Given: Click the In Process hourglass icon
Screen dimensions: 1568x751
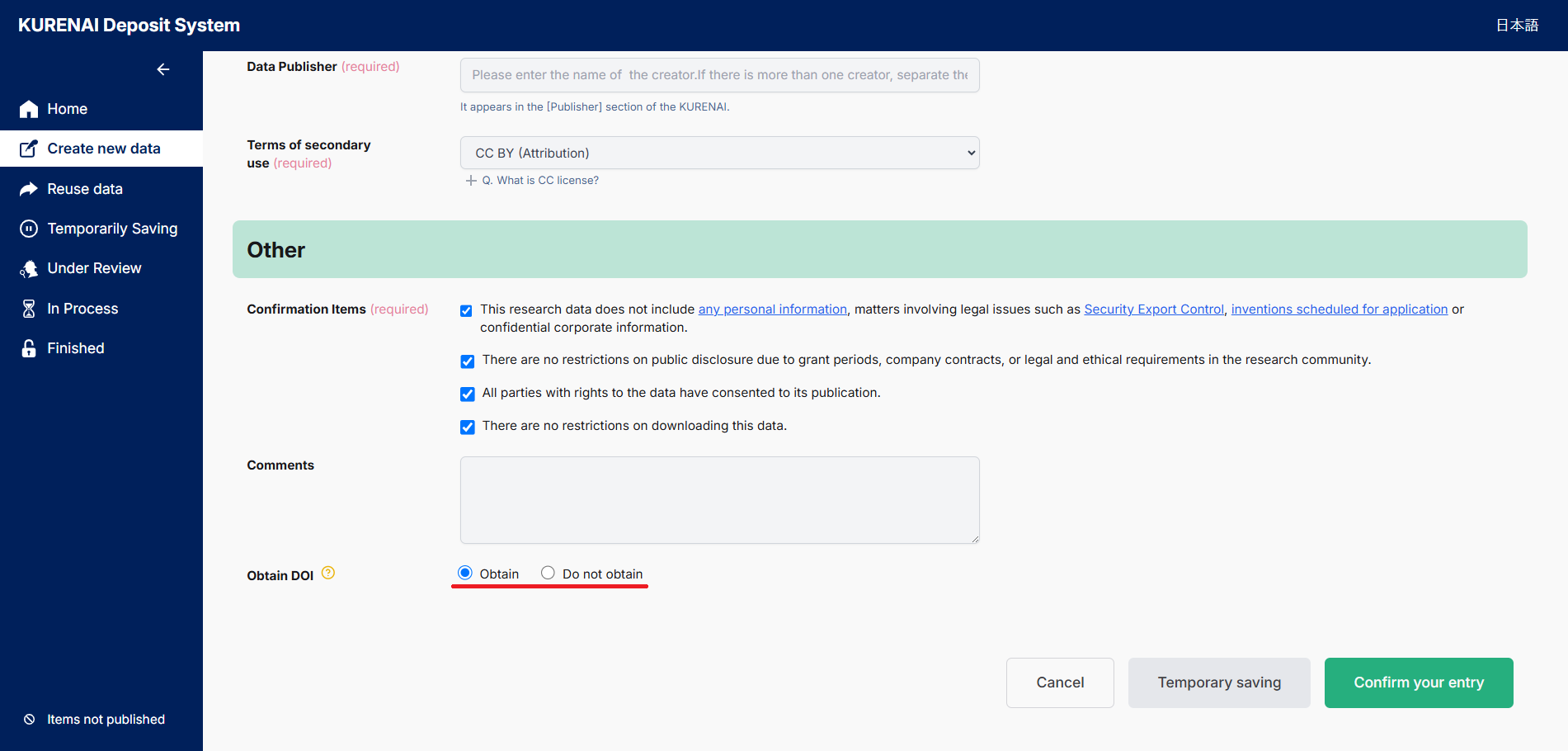Looking at the screenshot, I should tap(29, 309).
